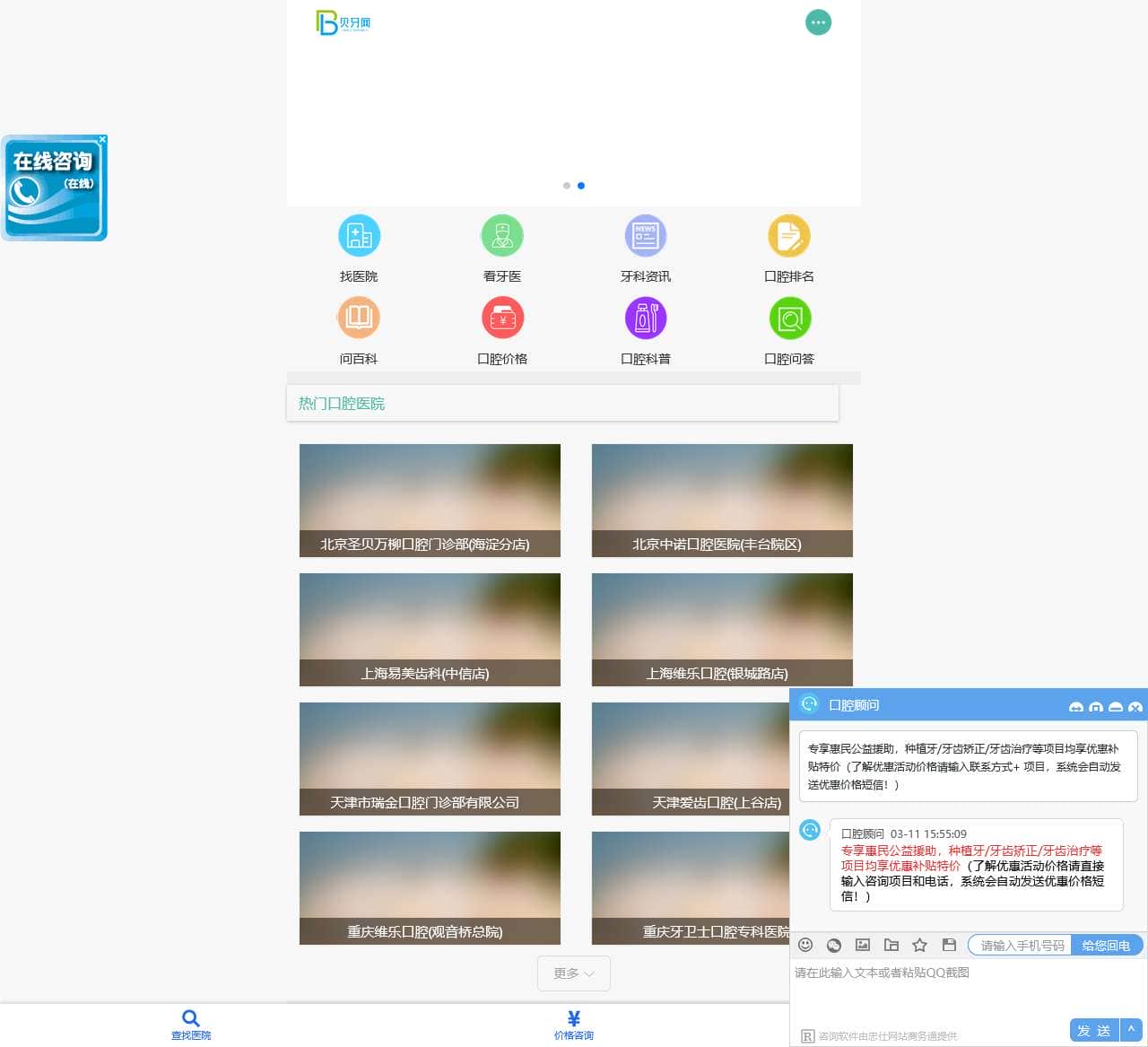Select the 口腔排名 ranking icon
Viewport: 1148px width, 1047px height.
pos(789,236)
